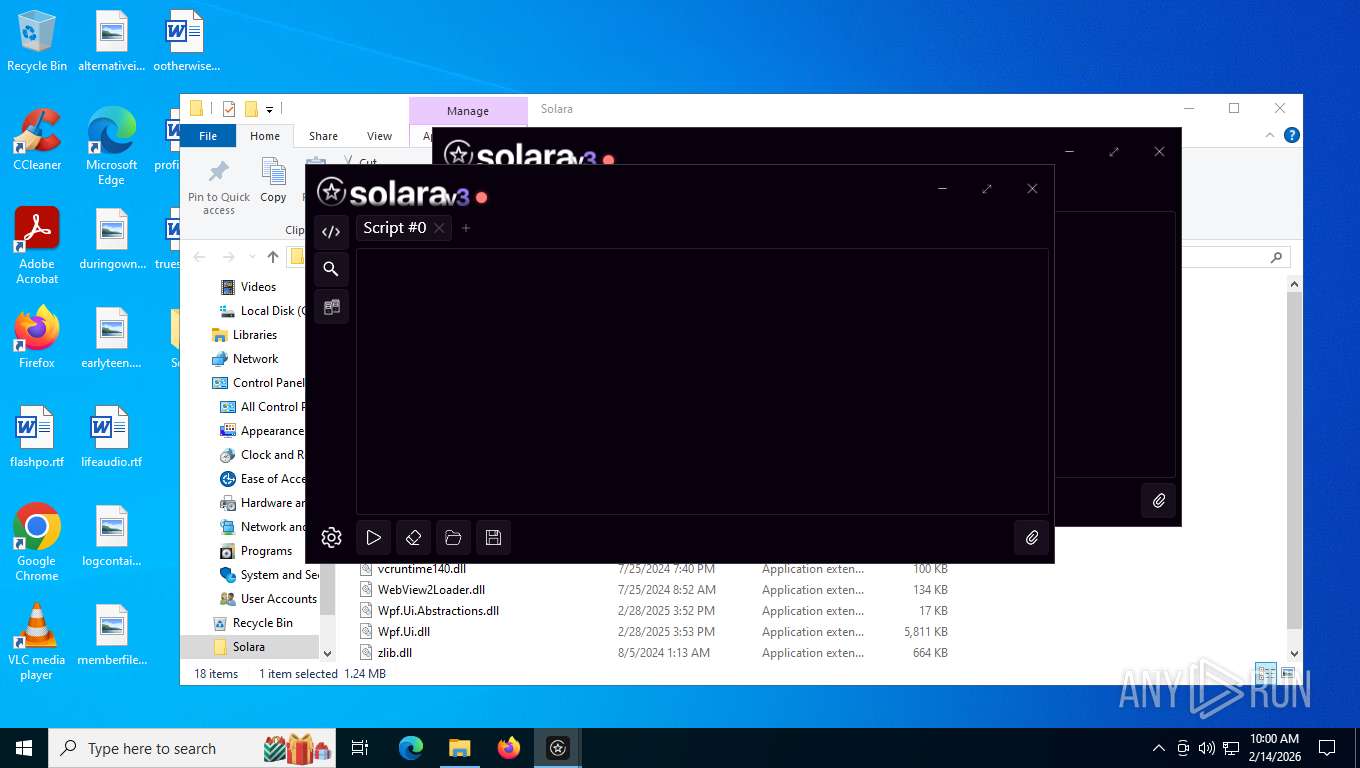This screenshot has width=1360, height=768.
Task: Select the Script #0 tab
Action: click(395, 228)
